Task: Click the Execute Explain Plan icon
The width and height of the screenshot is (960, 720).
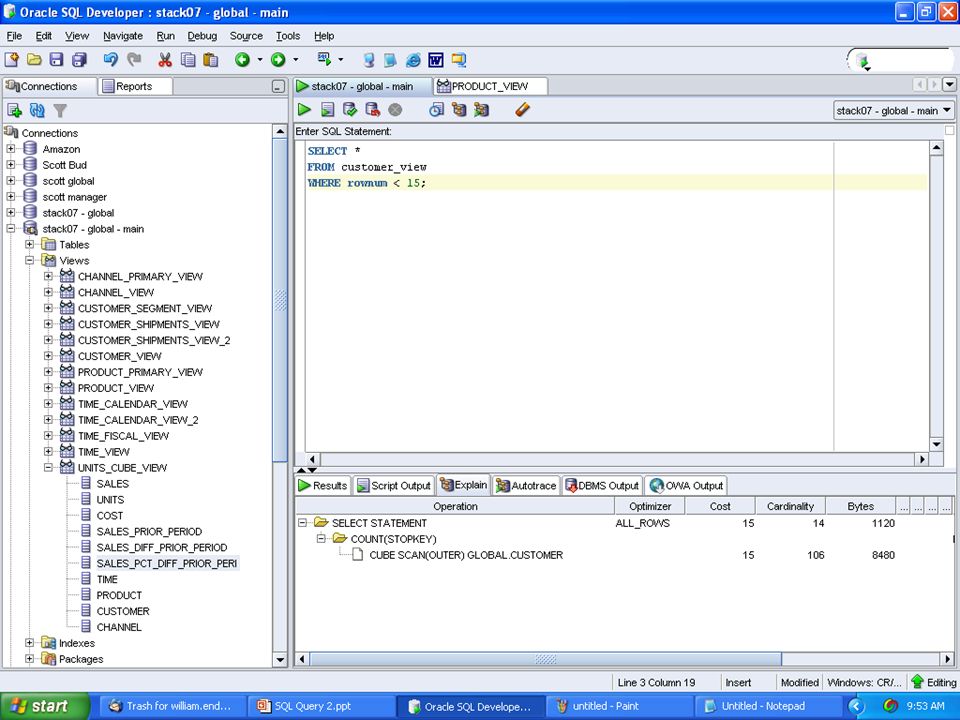Action: (459, 110)
